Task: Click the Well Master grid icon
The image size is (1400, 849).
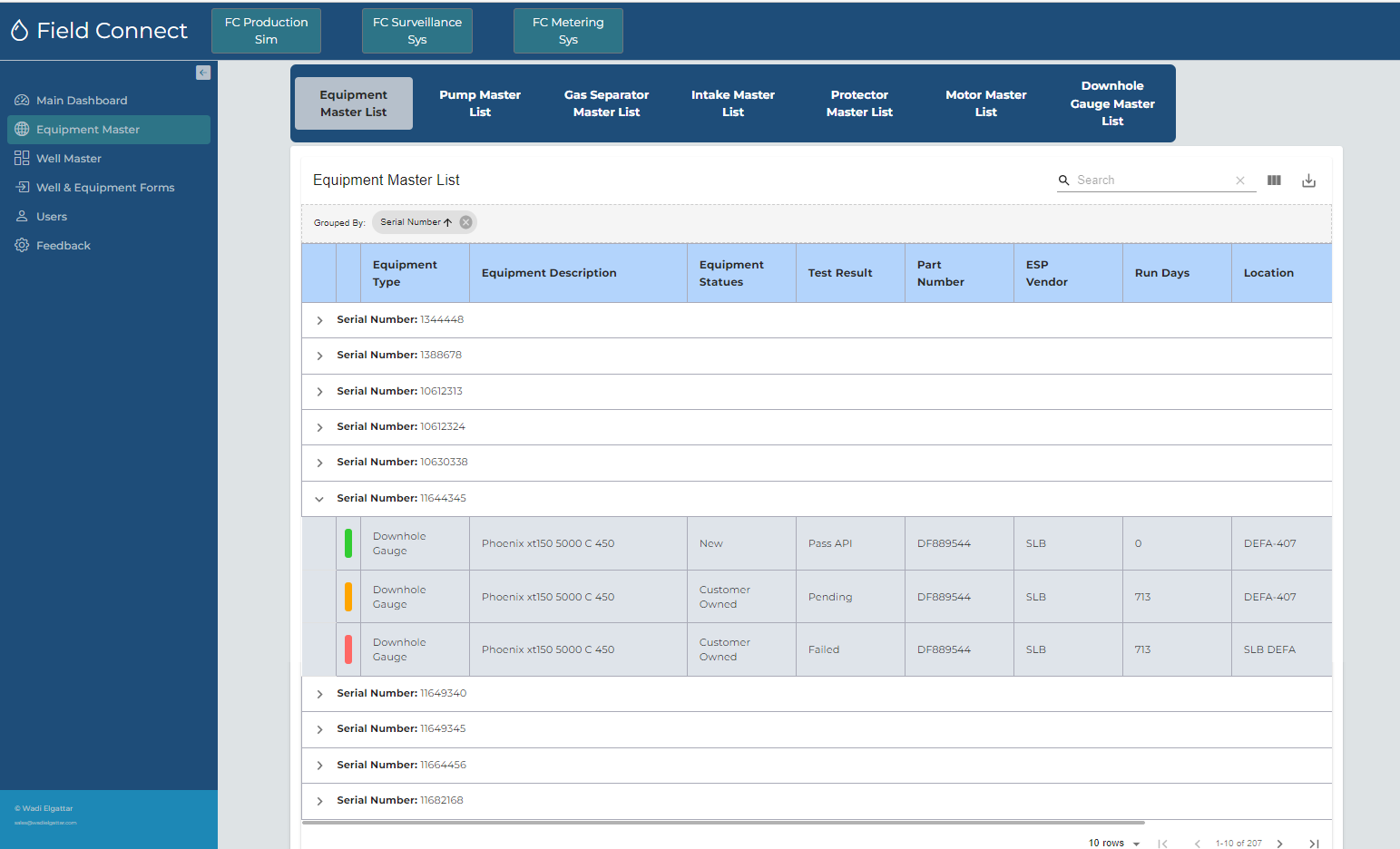Action: click(x=22, y=159)
